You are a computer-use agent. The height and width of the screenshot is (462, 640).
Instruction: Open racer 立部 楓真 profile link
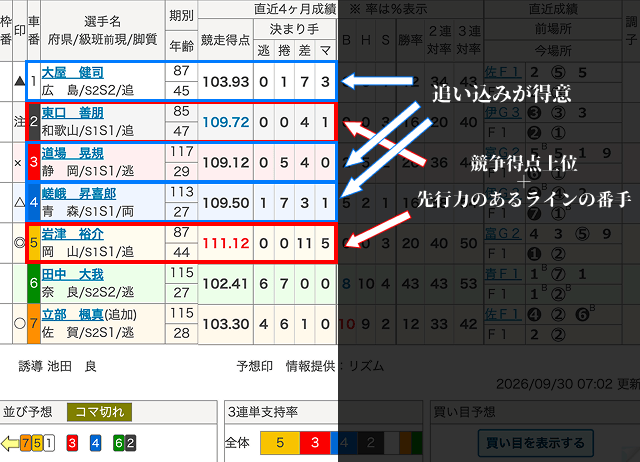72,315
